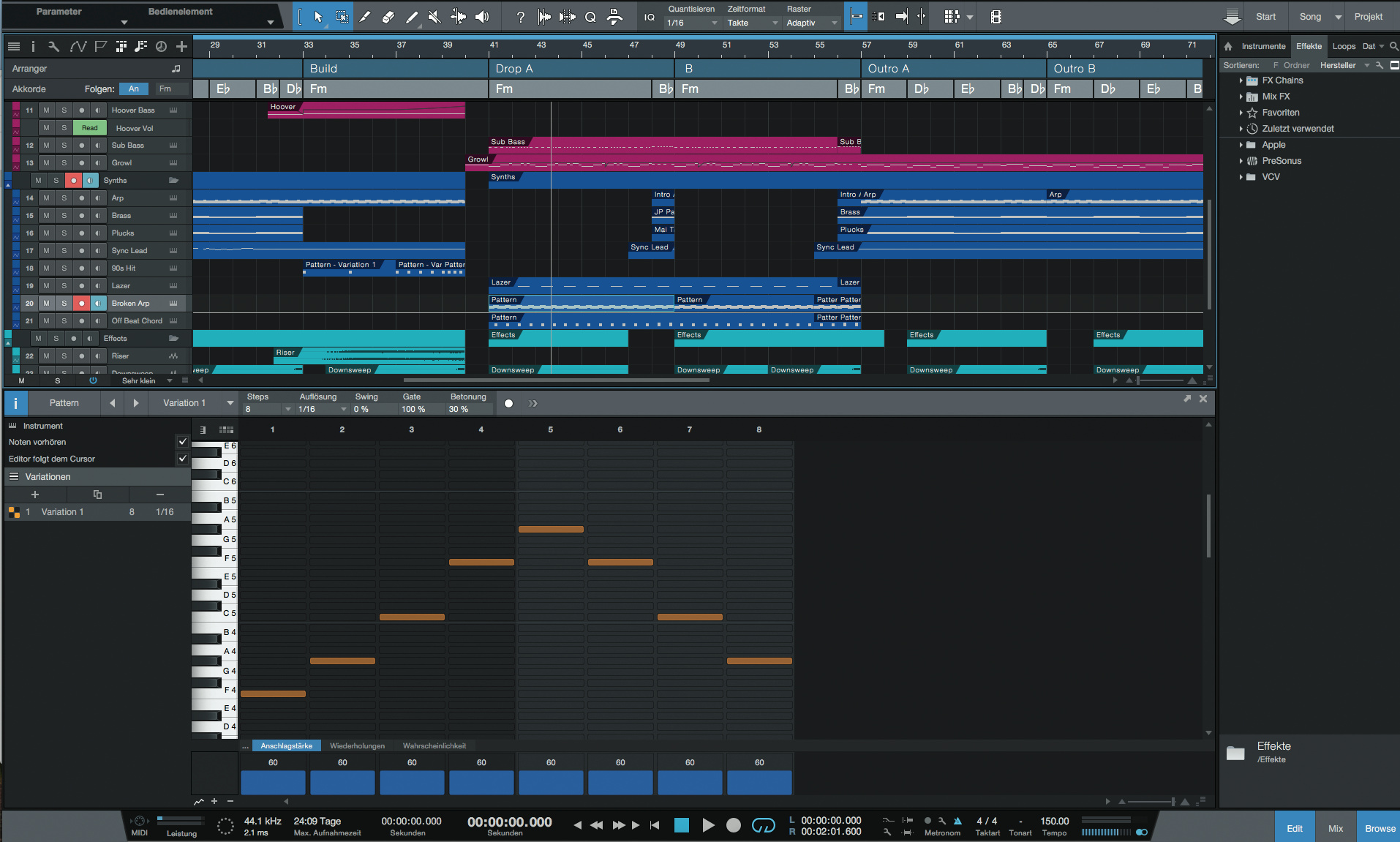The height and width of the screenshot is (842, 1400).
Task: Open the Wiederholungen tab
Action: click(357, 746)
